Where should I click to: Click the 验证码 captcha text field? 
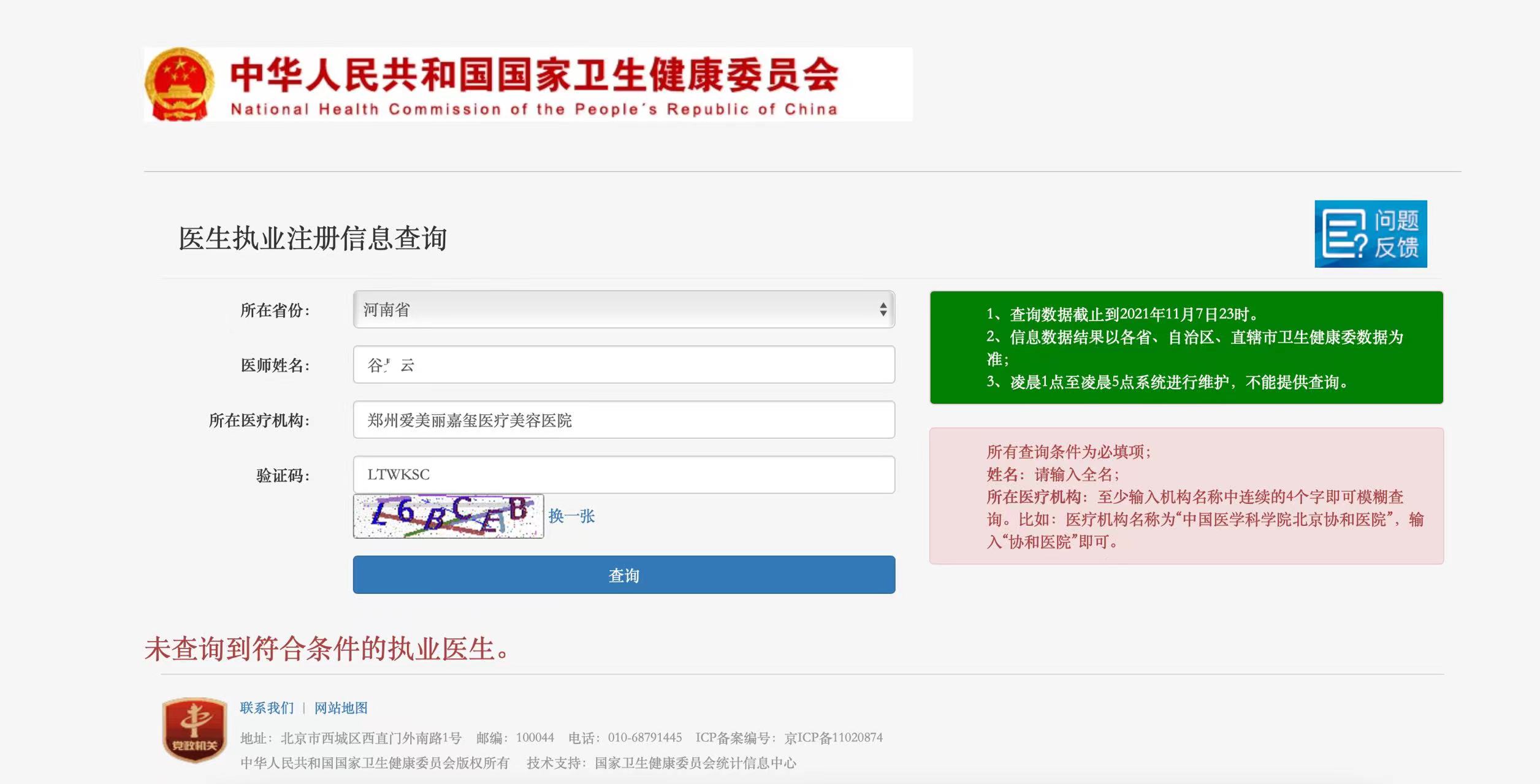tap(623, 474)
